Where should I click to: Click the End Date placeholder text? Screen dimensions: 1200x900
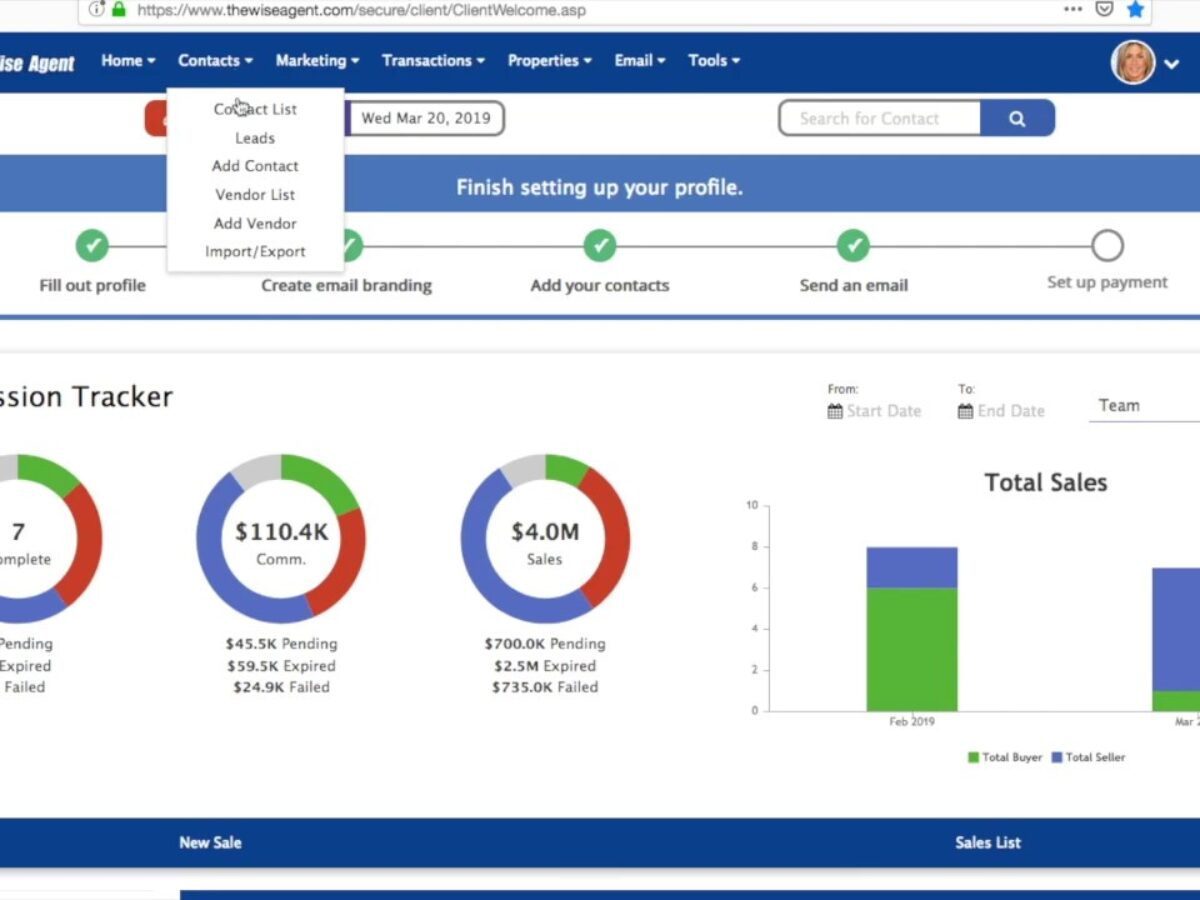(1011, 411)
